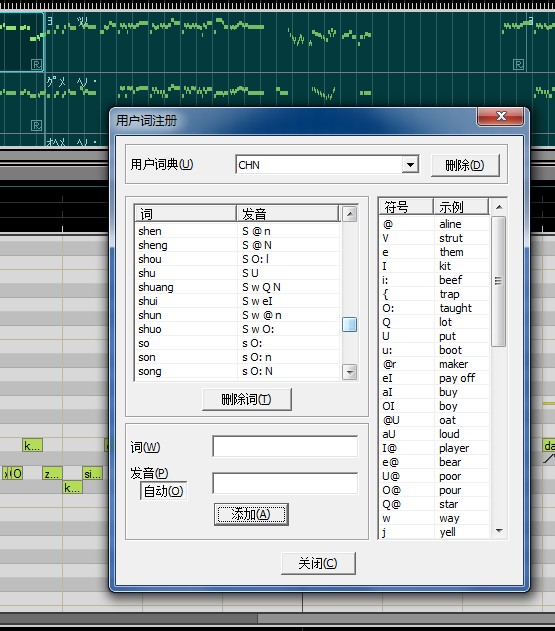The height and width of the screenshot is (631, 555).
Task: Click the 'Q@' symbol row for star
Action: pos(435,504)
